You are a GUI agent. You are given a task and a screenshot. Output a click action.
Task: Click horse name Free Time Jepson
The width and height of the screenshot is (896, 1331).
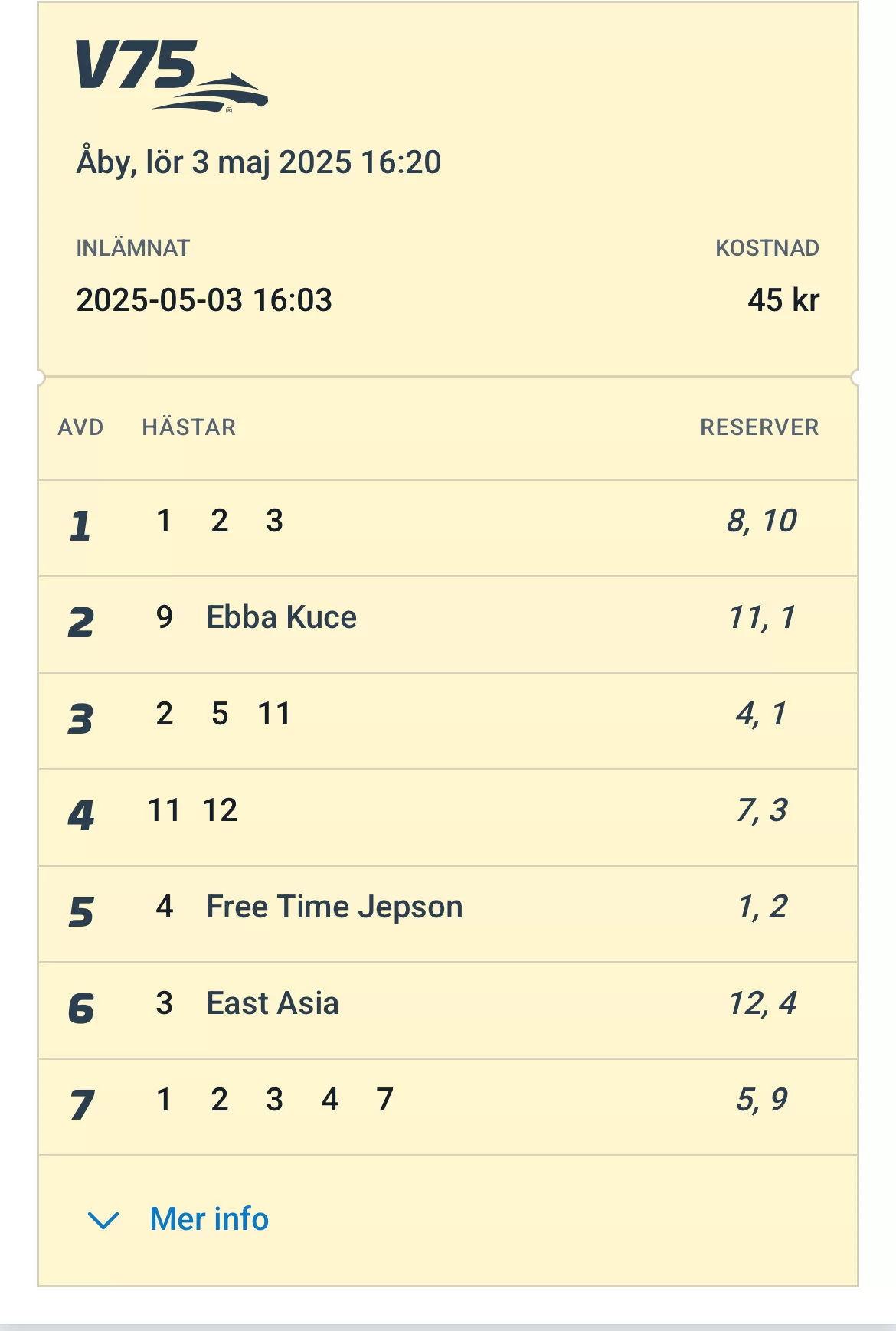(335, 907)
